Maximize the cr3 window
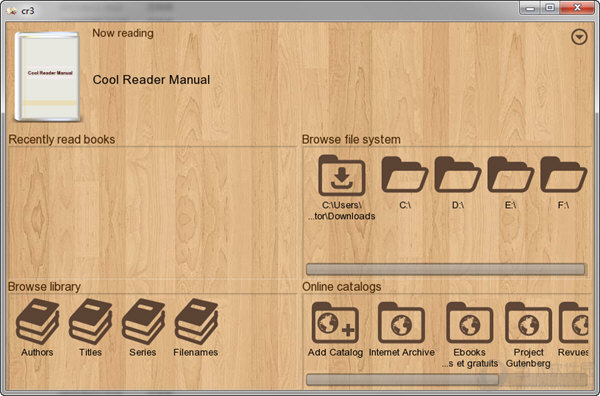 550,7
